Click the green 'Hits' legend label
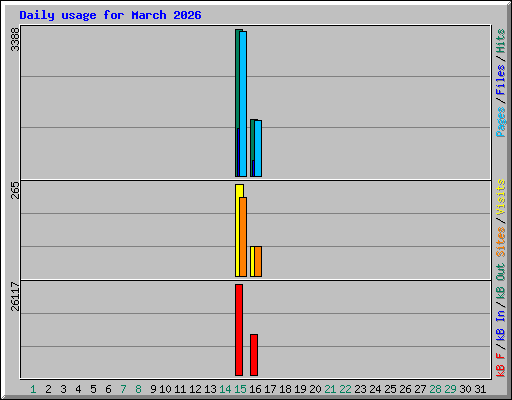The image size is (512, 400). click(x=500, y=41)
